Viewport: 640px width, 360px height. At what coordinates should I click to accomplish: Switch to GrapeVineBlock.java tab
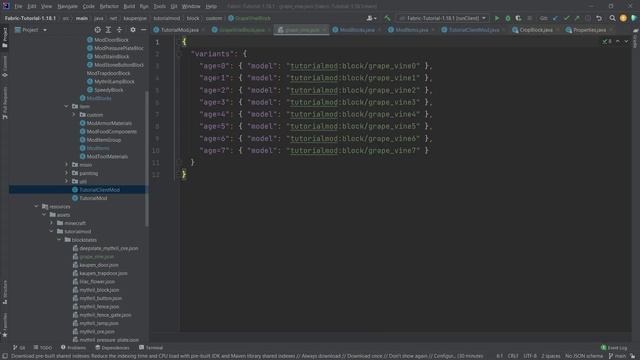tap(242, 30)
